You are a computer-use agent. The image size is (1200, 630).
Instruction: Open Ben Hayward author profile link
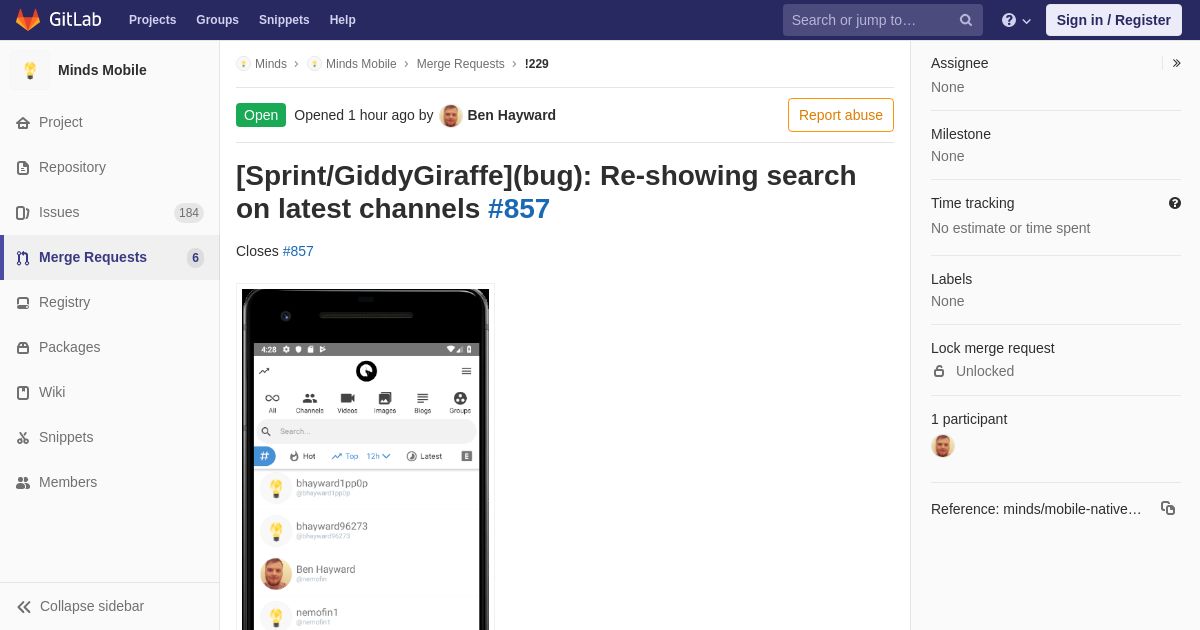[x=512, y=115]
